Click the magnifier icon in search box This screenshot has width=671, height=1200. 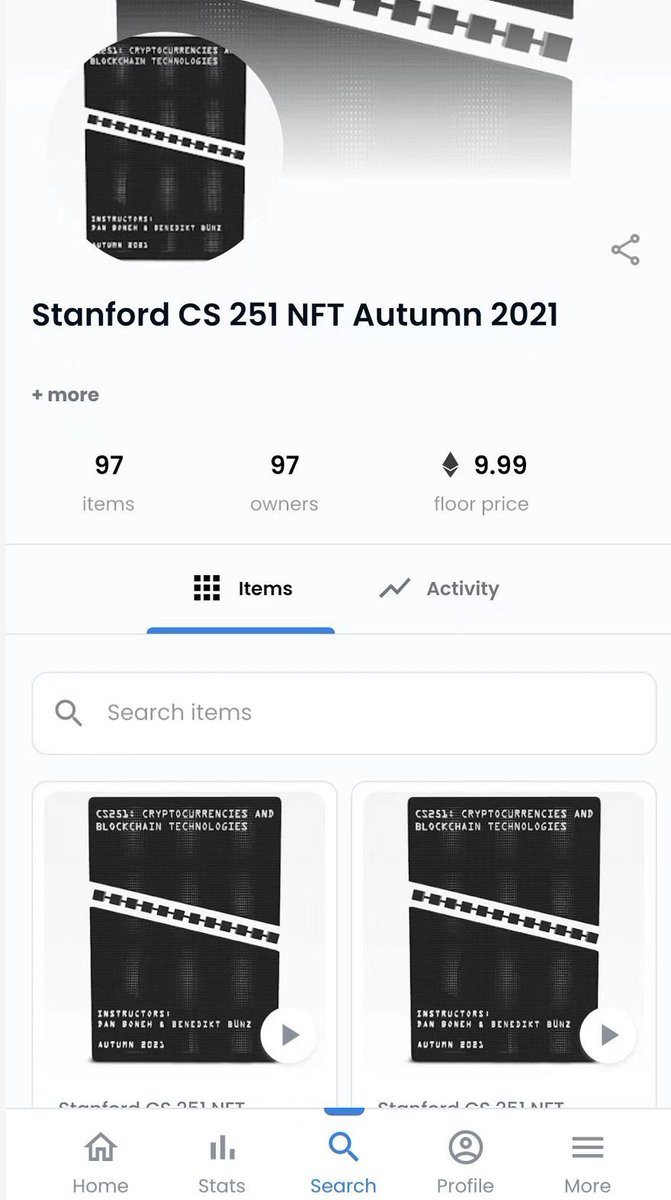pos(69,713)
